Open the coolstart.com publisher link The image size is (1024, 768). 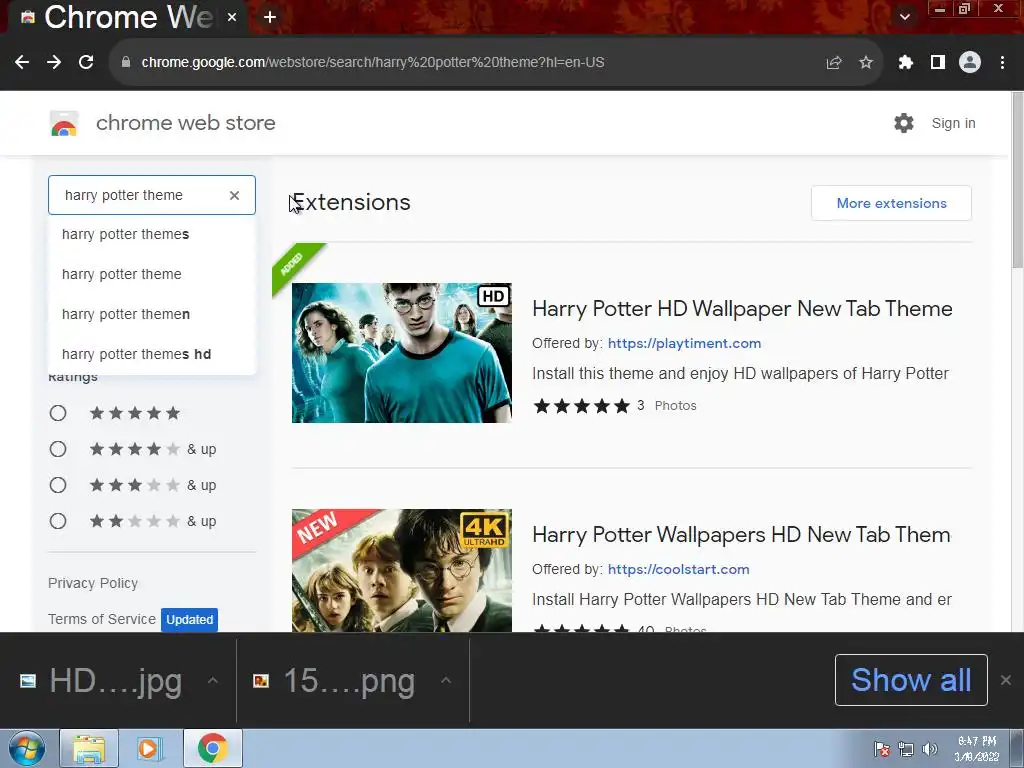pyautogui.click(x=679, y=569)
